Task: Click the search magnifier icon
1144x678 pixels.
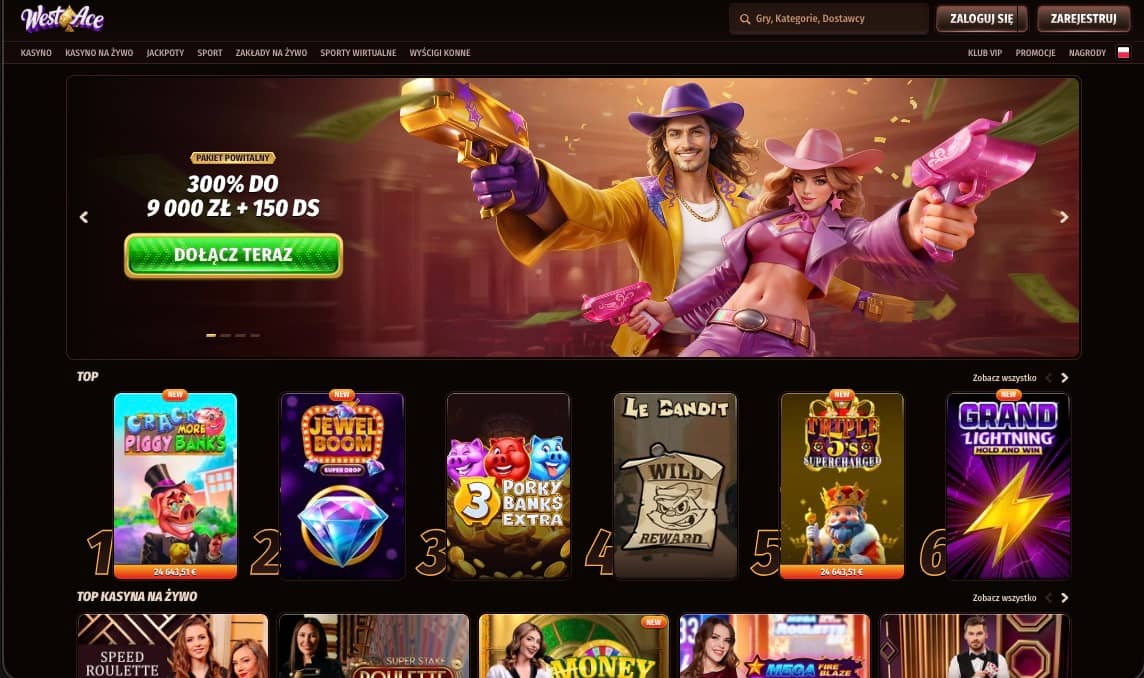Action: [745, 19]
